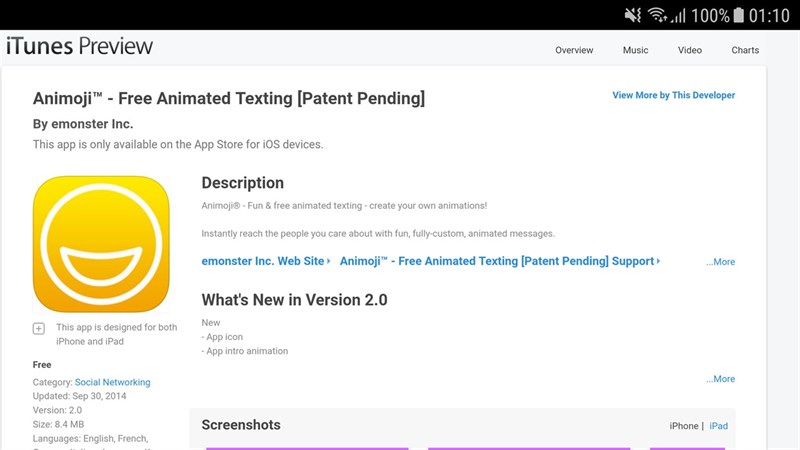This screenshot has width=800, height=450.
Task: Expand description with the More link
Action: [720, 262]
